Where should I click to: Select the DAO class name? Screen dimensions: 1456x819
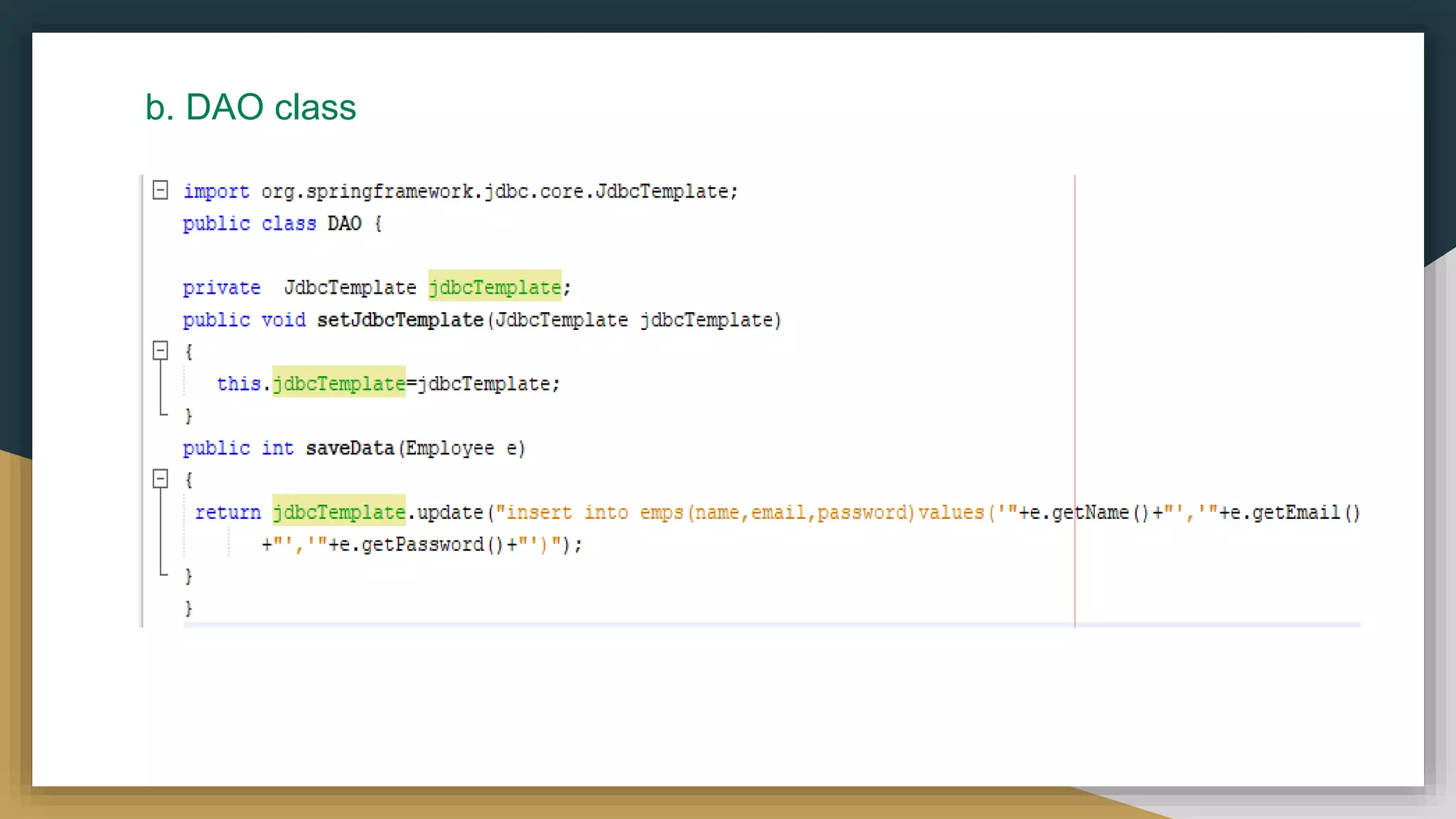pyautogui.click(x=344, y=224)
